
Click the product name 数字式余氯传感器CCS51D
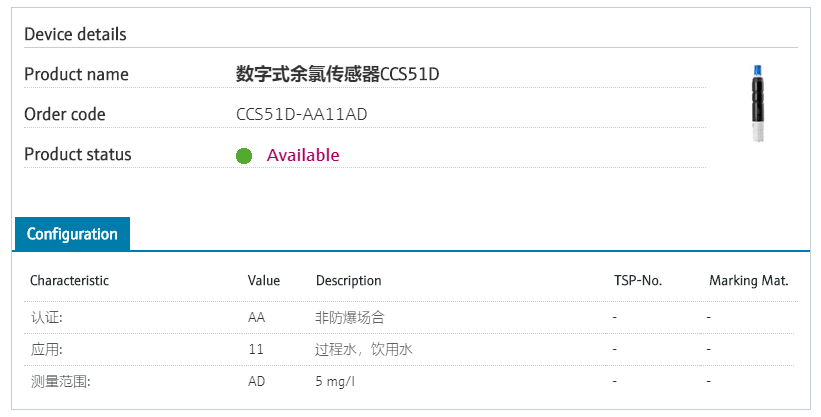click(337, 74)
